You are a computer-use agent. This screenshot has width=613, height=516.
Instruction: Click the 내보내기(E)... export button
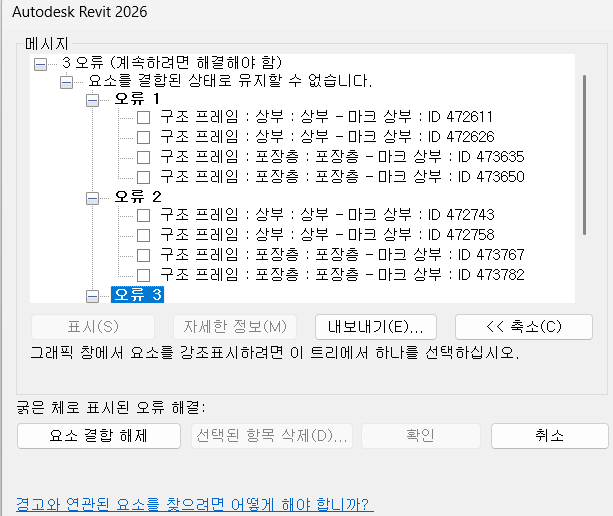(376, 327)
